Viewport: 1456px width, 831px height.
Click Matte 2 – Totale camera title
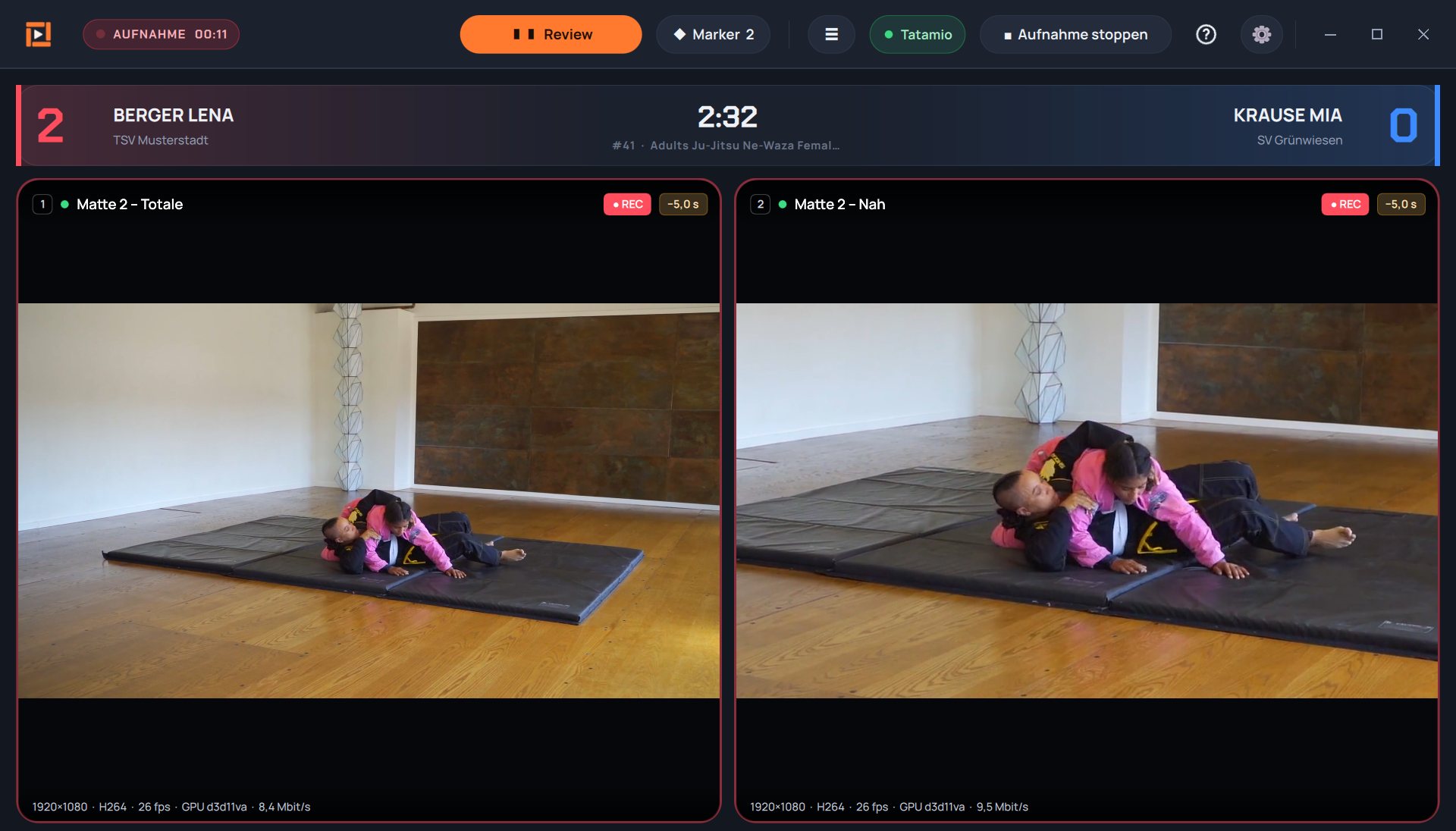[130, 204]
